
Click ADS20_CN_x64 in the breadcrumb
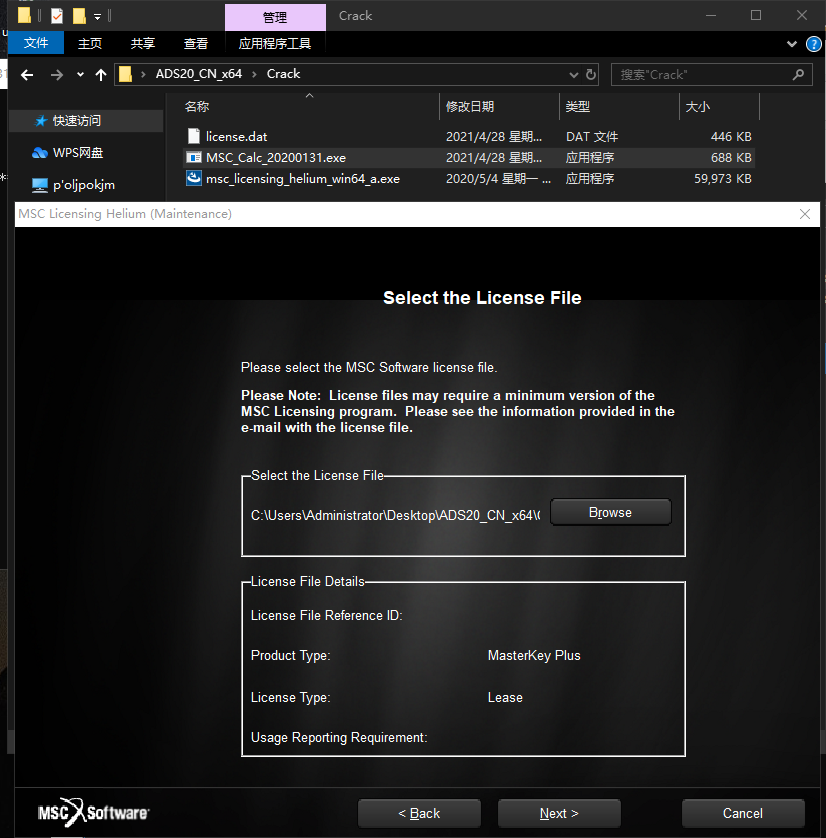point(199,74)
